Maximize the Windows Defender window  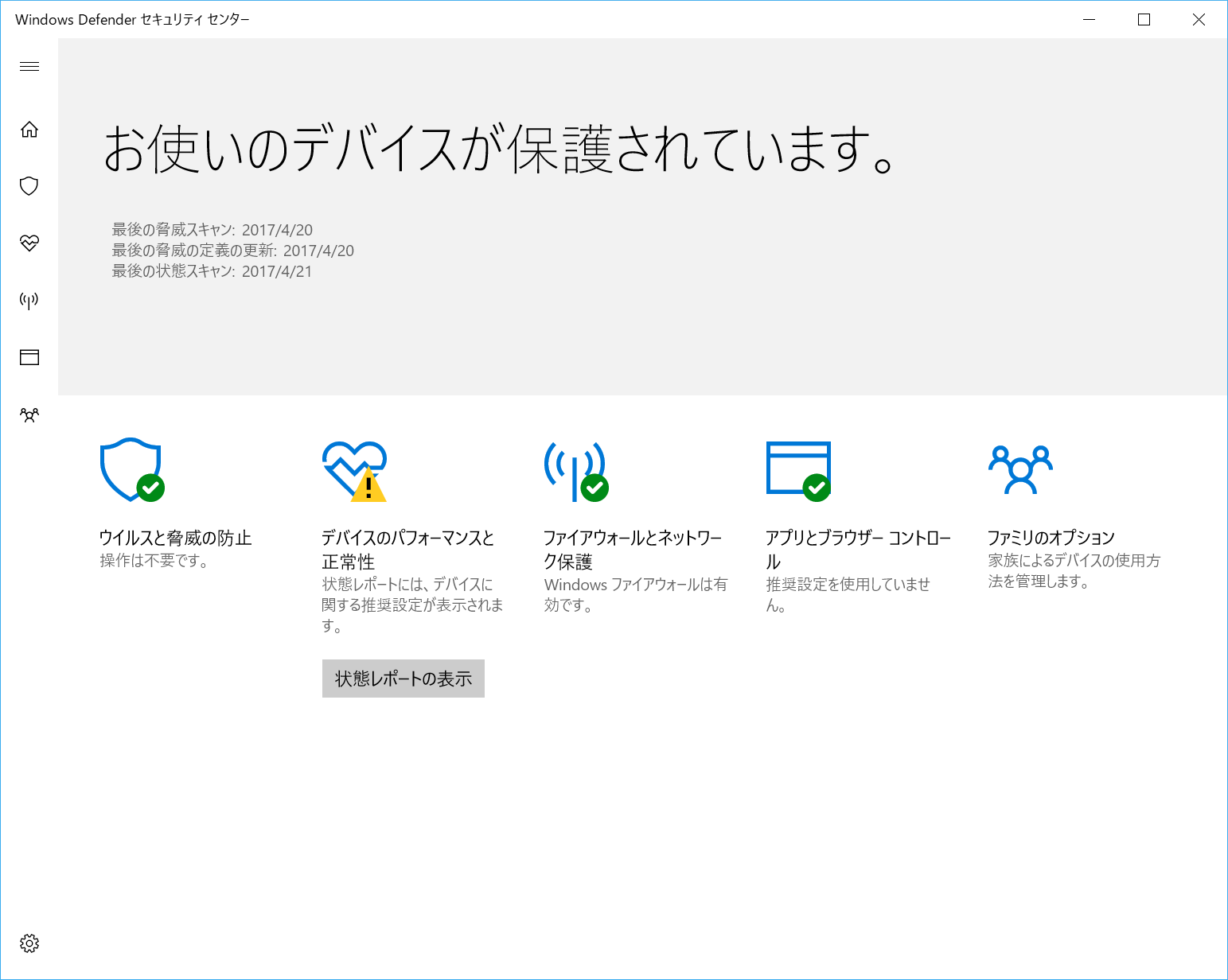tap(1144, 20)
